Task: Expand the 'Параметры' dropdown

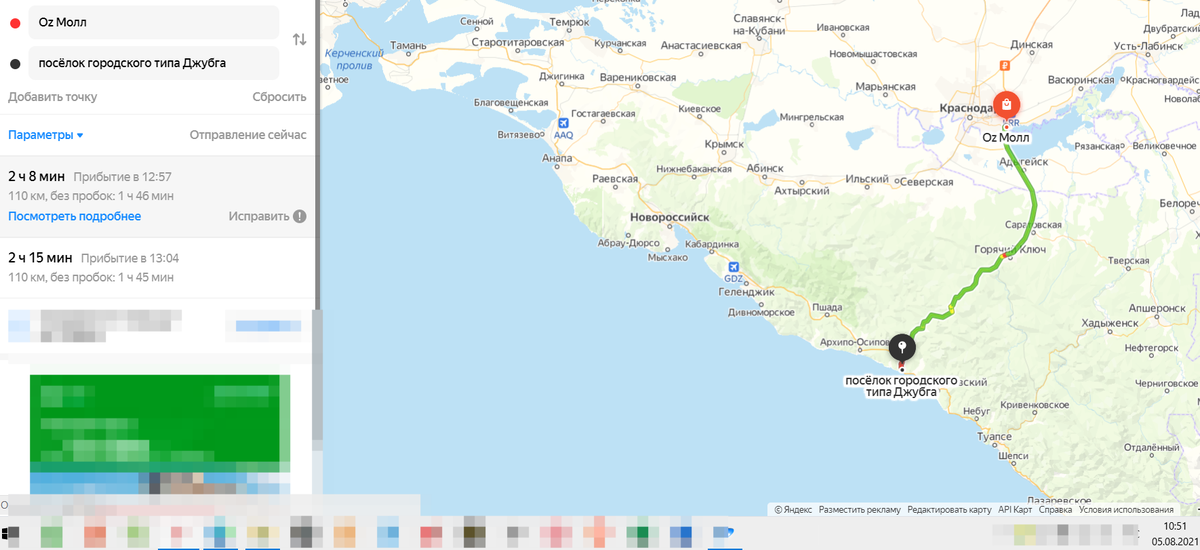Action: tap(46, 135)
